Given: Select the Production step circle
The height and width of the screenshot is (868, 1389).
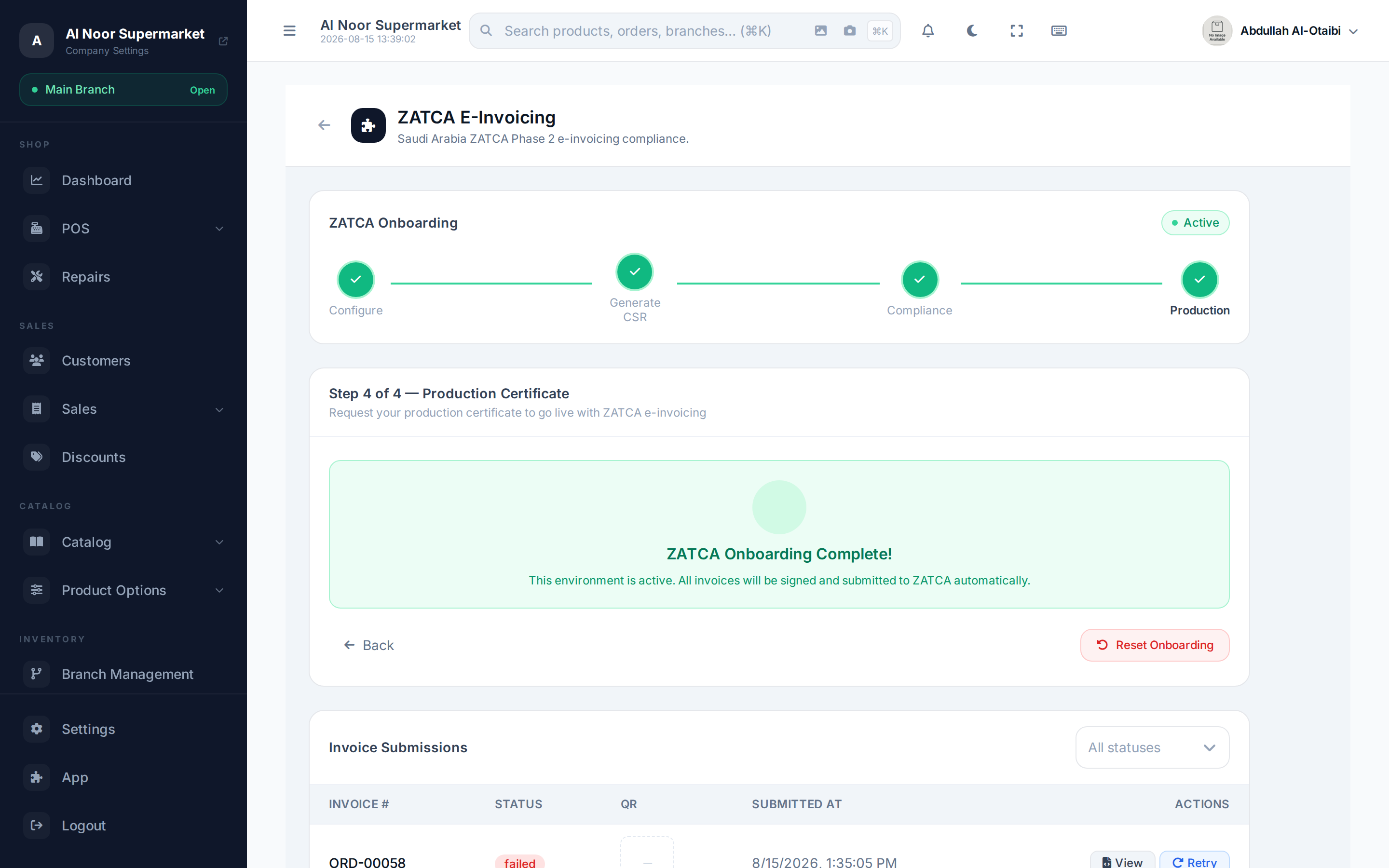Looking at the screenshot, I should click(1199, 280).
